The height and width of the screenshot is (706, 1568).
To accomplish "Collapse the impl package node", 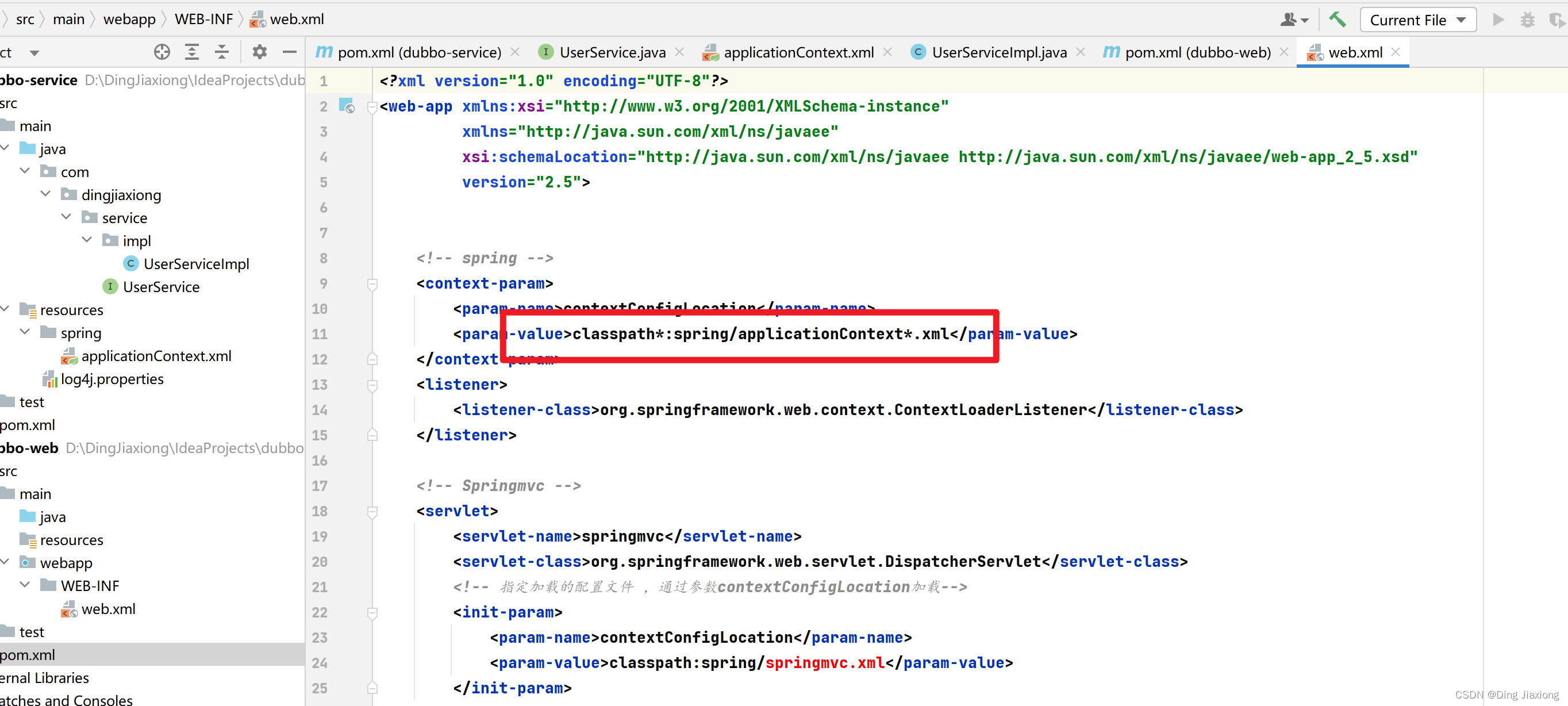I will [87, 240].
